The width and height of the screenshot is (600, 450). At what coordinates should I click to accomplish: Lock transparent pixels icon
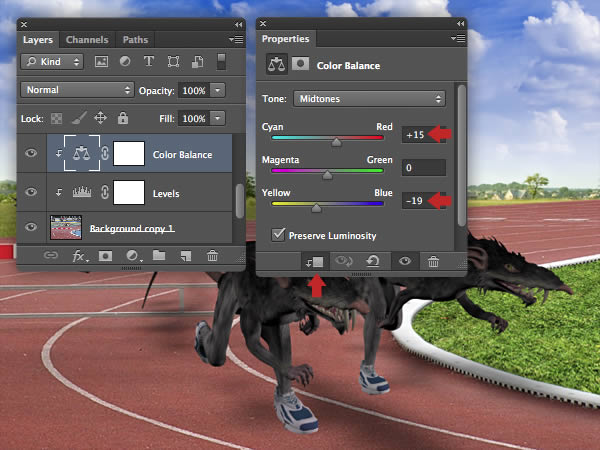tap(57, 118)
